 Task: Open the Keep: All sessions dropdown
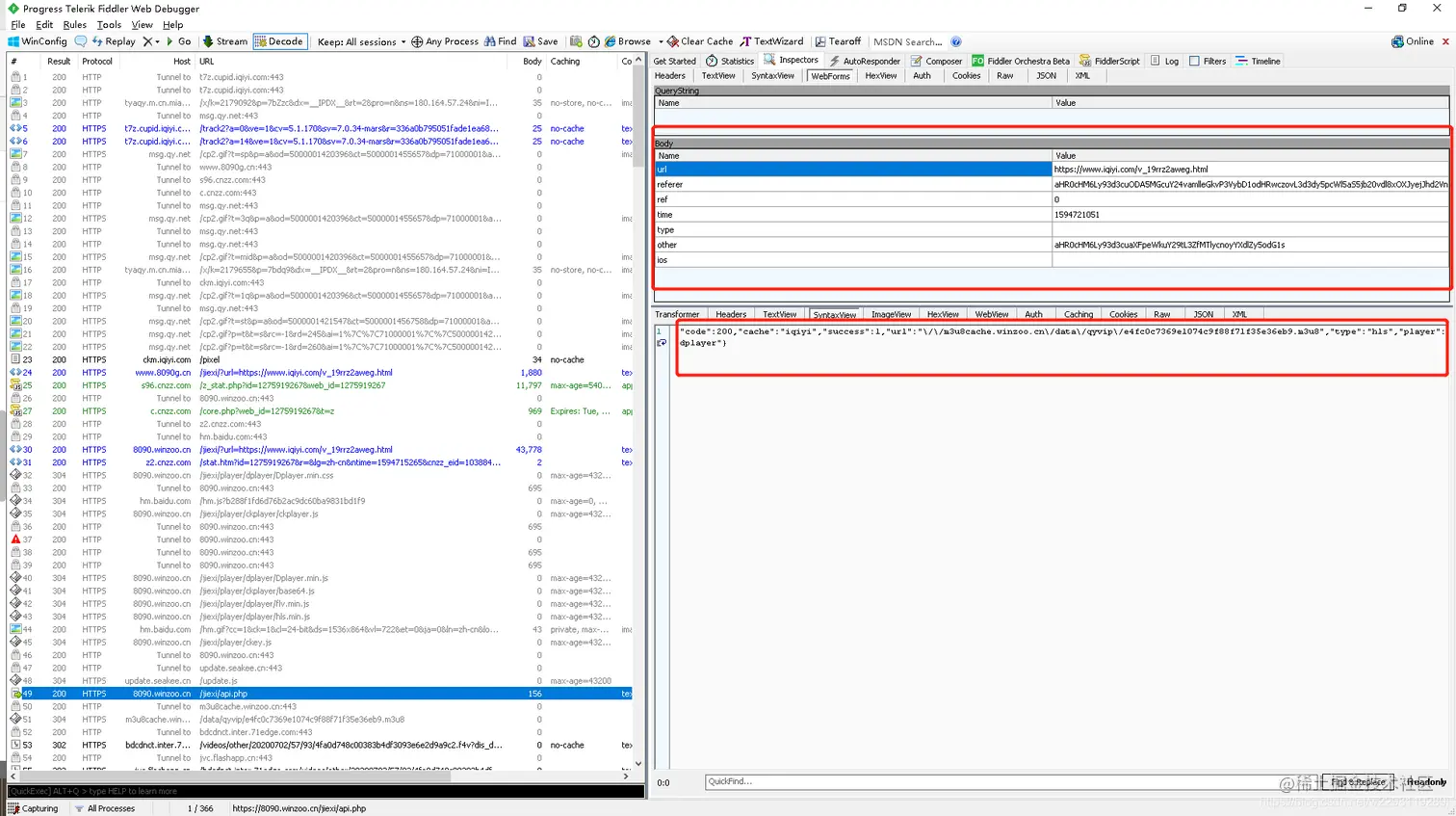tap(361, 41)
